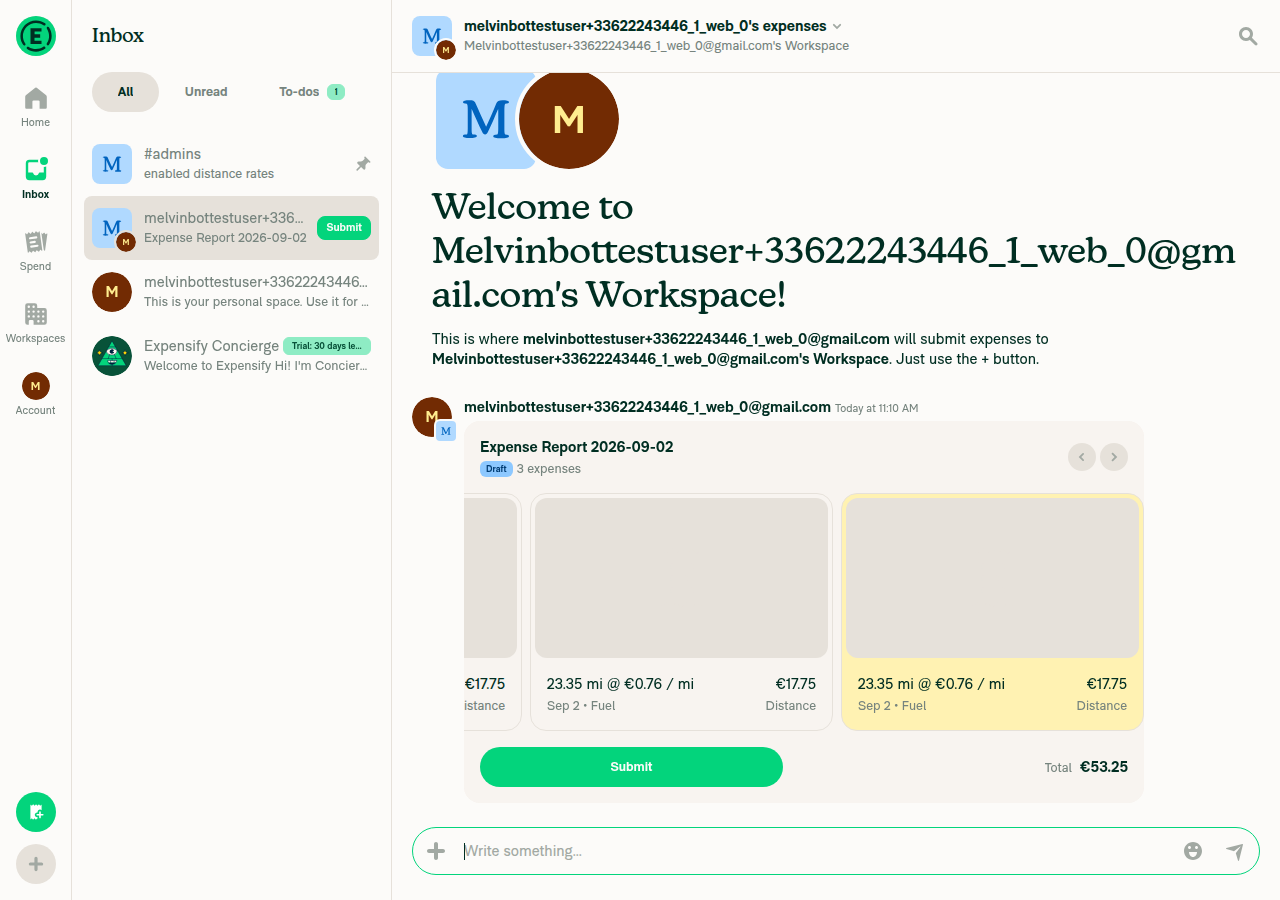Open the Inbox sidebar icon
1280x900 pixels.
click(36, 179)
